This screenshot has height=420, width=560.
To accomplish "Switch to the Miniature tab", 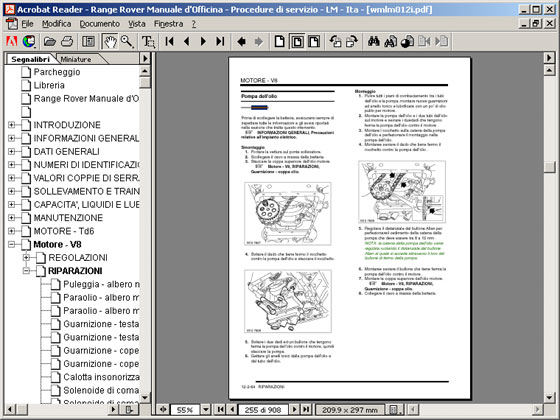I will click(76, 59).
